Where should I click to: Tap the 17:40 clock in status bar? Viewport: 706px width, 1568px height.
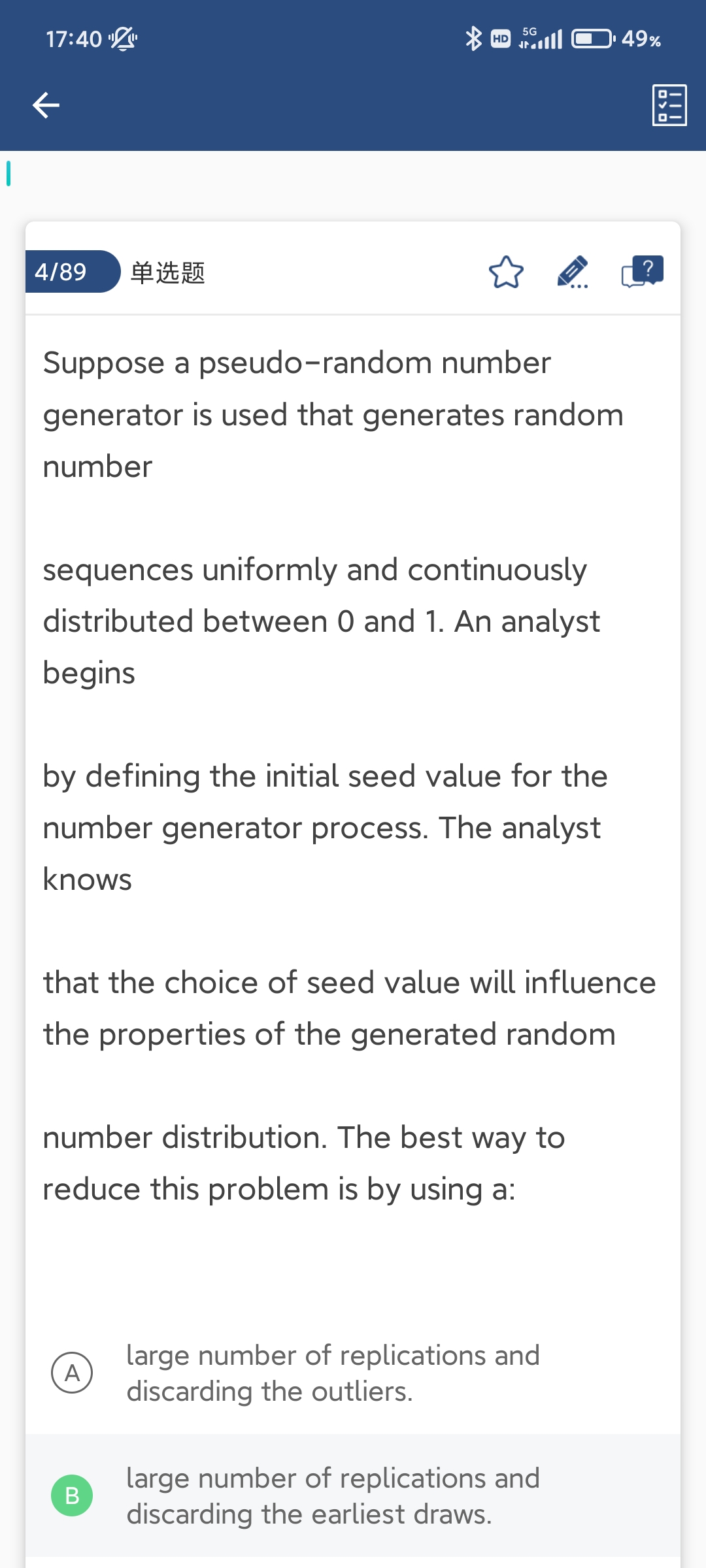73,39
